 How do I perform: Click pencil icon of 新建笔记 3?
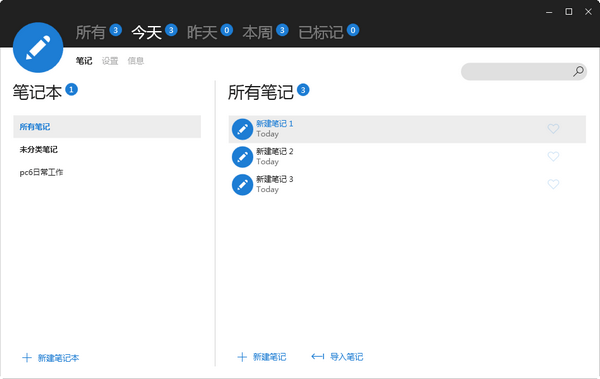tap(242, 185)
